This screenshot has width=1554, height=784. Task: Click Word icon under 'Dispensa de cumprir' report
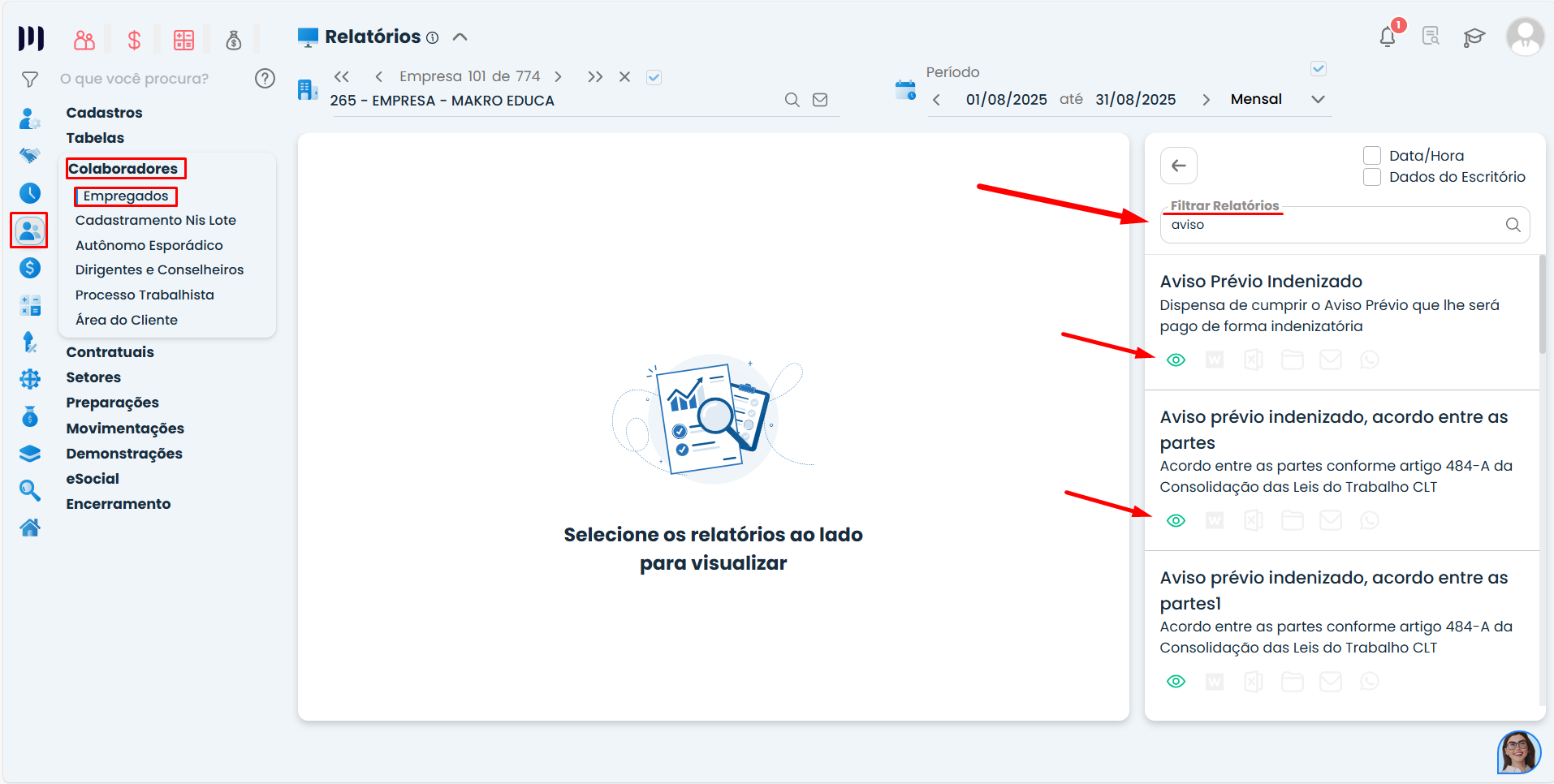coord(1215,360)
